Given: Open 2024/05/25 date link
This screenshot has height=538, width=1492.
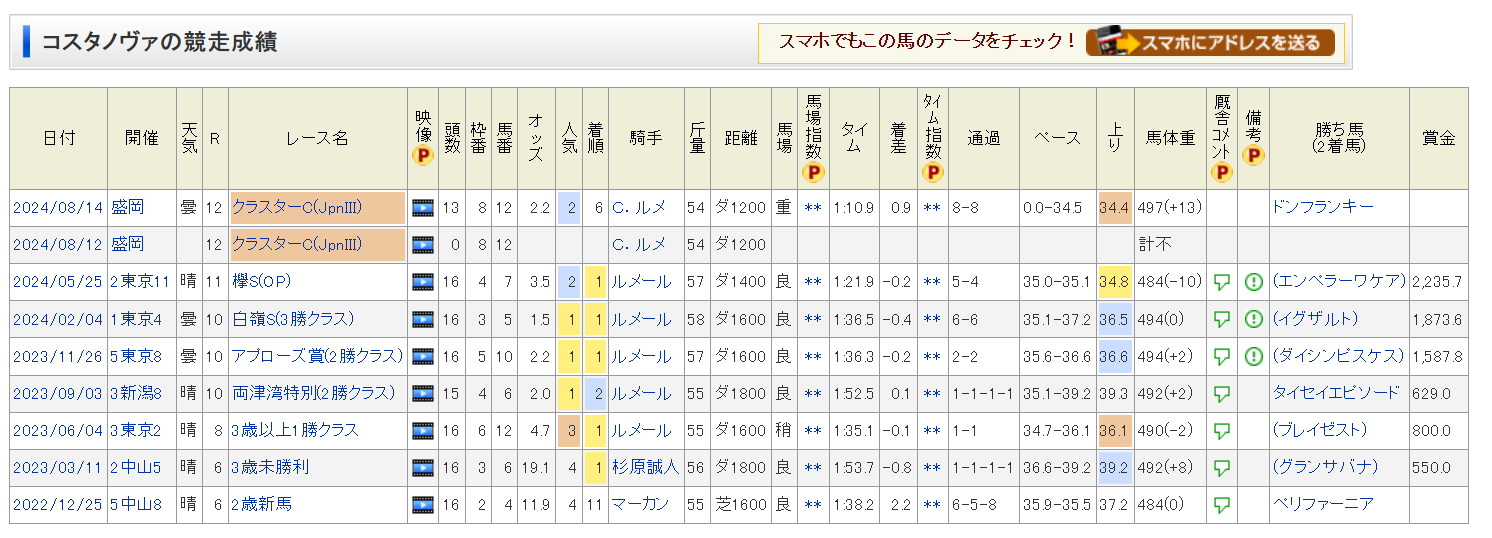Looking at the screenshot, I should coord(58,282).
